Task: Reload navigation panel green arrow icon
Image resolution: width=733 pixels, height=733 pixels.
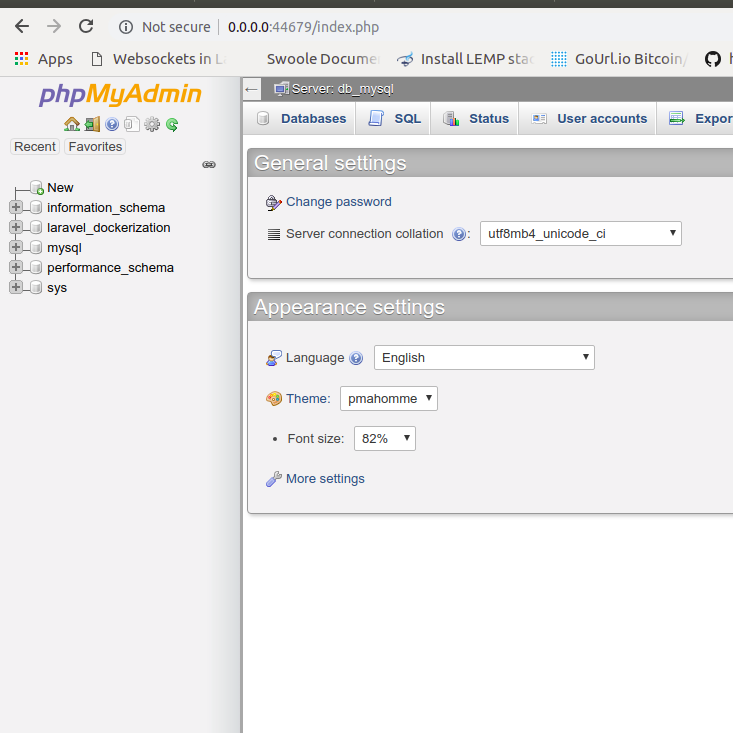Action: [172, 124]
